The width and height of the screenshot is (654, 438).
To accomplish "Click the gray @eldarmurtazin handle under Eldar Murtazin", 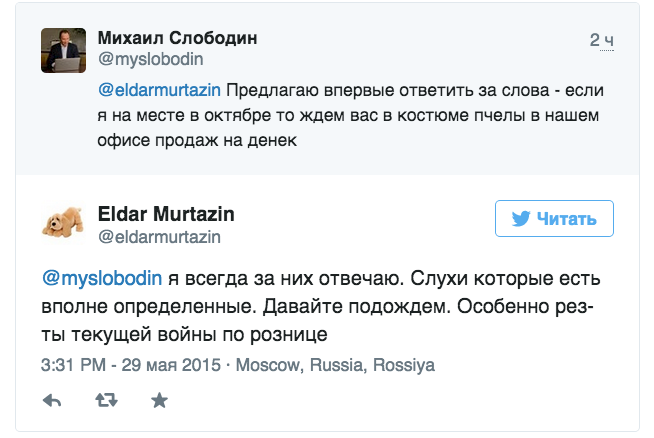I will [x=159, y=237].
